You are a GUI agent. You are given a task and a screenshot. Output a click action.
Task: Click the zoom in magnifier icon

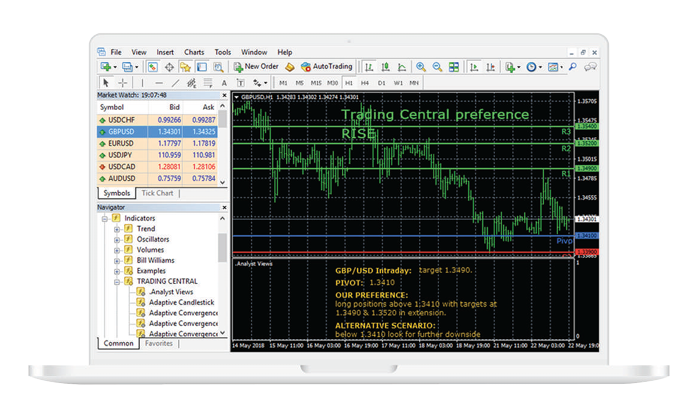pyautogui.click(x=421, y=67)
